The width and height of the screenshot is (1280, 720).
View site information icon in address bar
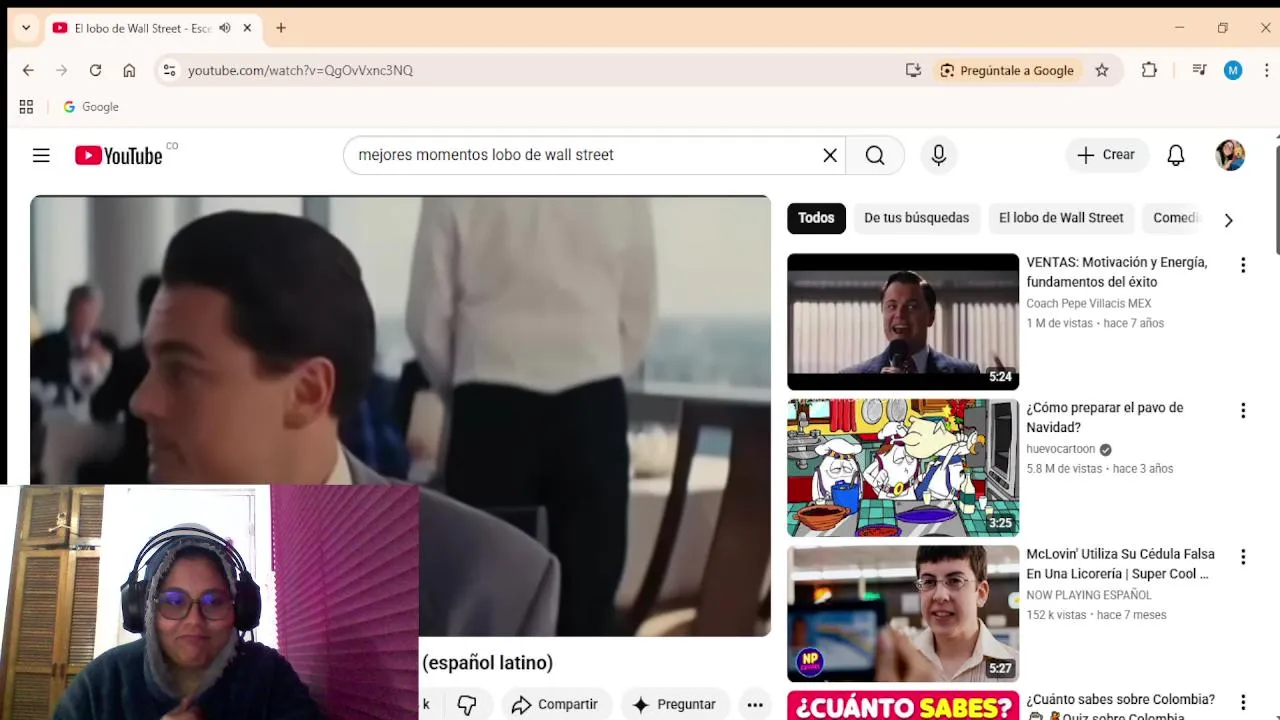[x=169, y=70]
